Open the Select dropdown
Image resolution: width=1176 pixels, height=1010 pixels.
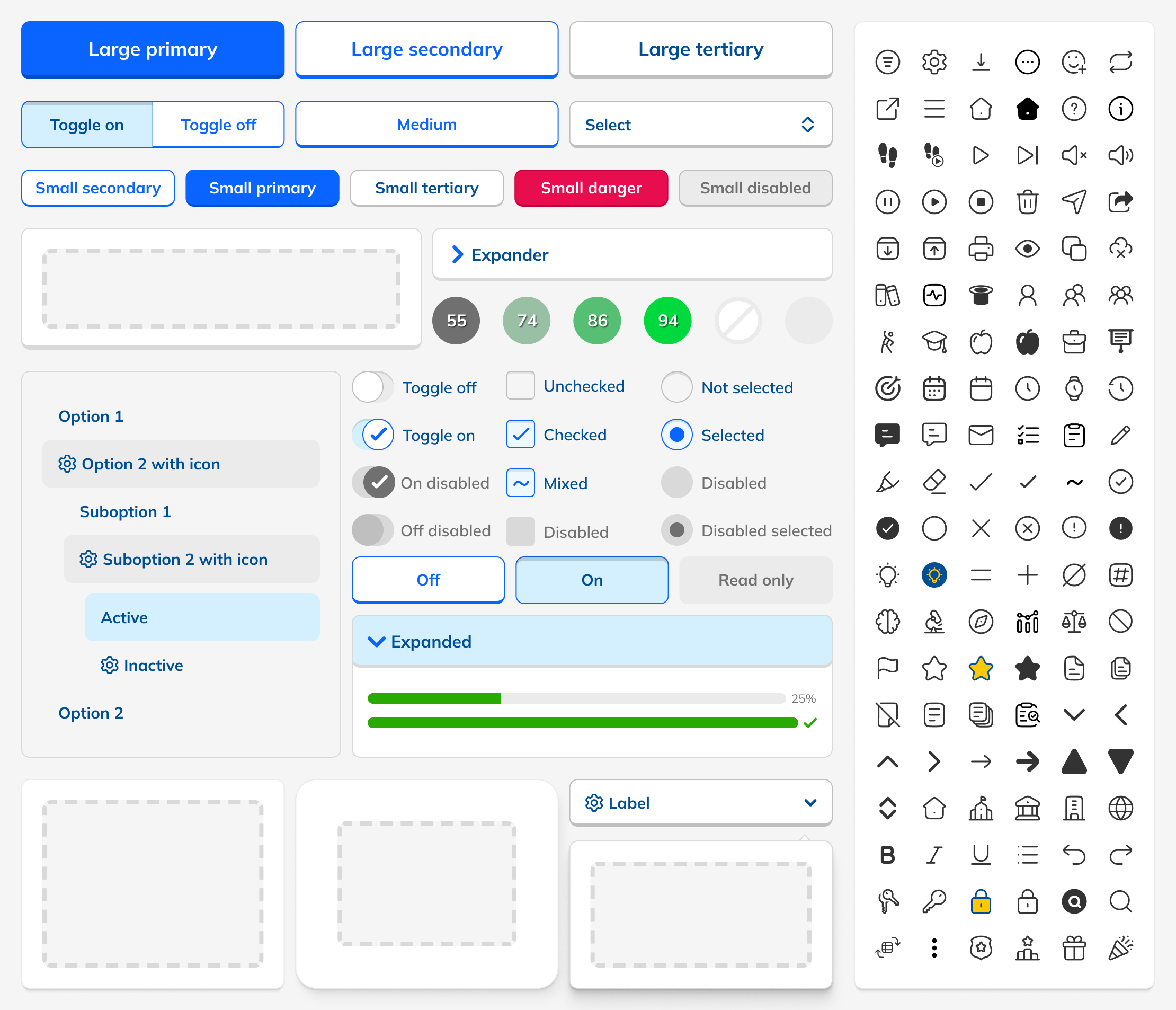(x=700, y=125)
